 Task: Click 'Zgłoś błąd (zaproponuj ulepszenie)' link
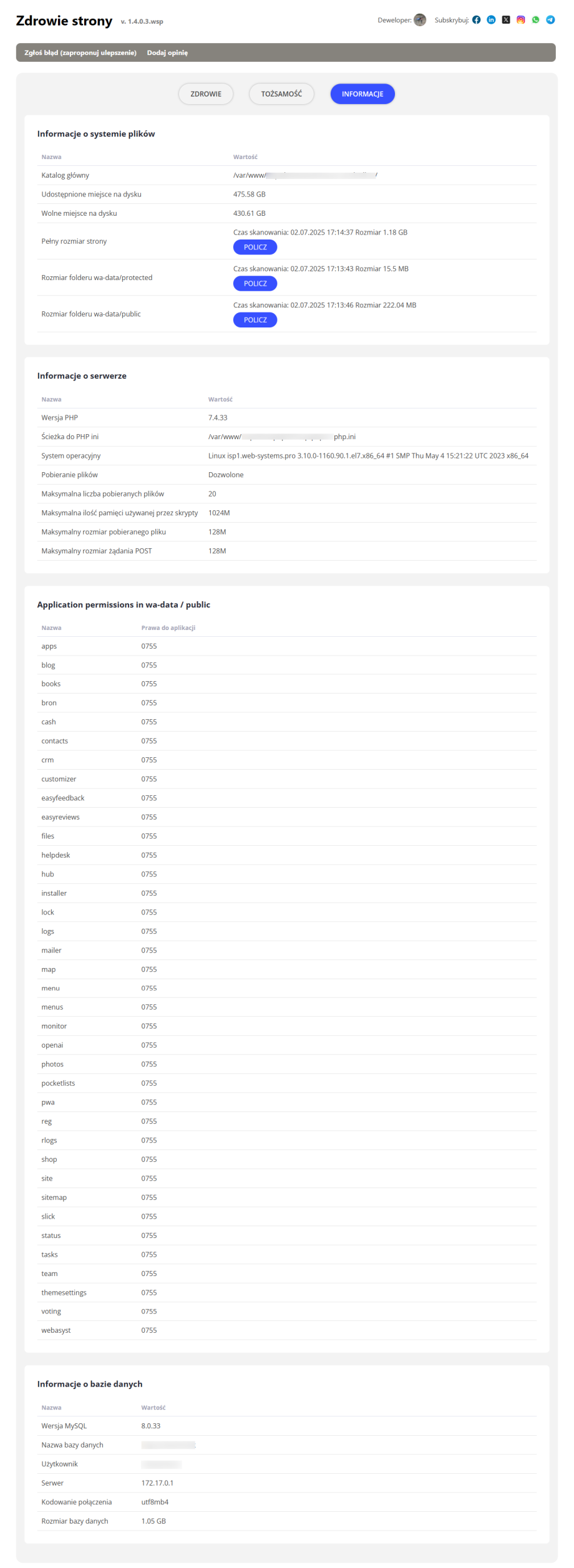(80, 53)
